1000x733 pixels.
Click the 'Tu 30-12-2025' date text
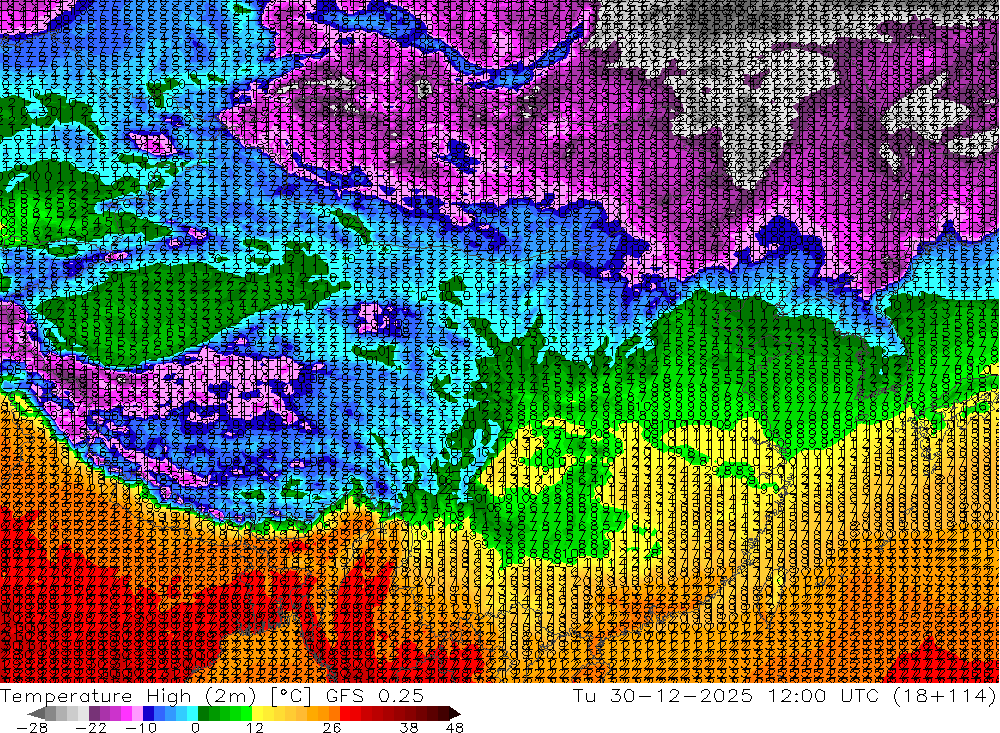pyautogui.click(x=663, y=695)
